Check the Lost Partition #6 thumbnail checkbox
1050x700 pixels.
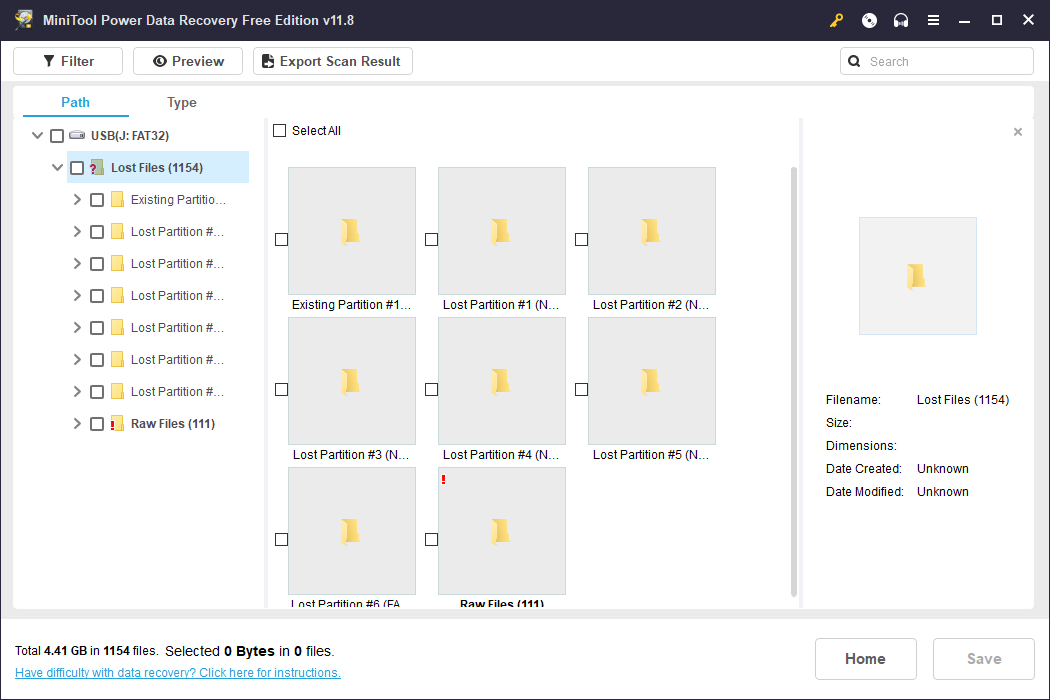[281, 540]
